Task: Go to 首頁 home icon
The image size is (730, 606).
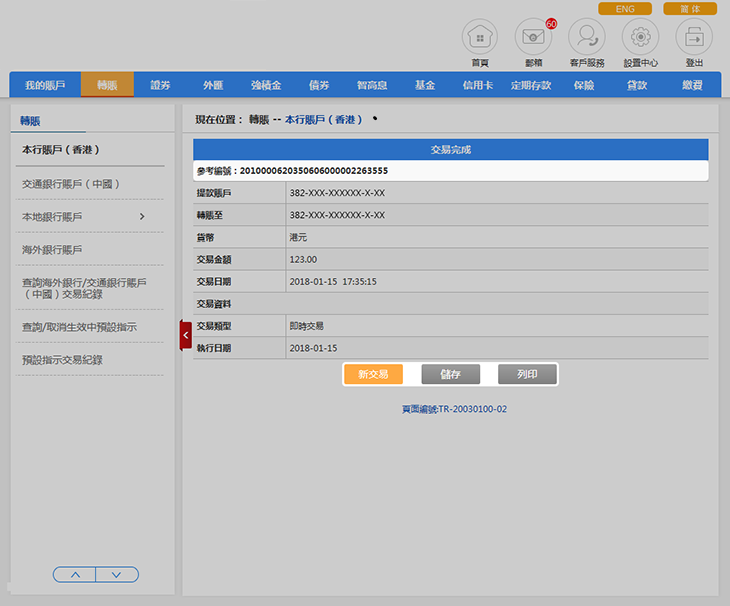Action: pyautogui.click(x=479, y=38)
